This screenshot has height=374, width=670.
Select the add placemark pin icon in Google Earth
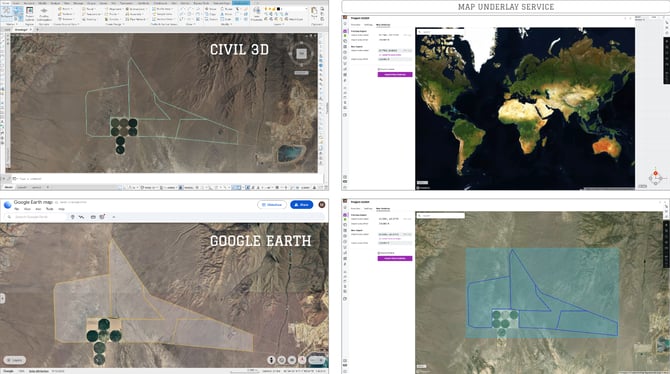pos(73,217)
